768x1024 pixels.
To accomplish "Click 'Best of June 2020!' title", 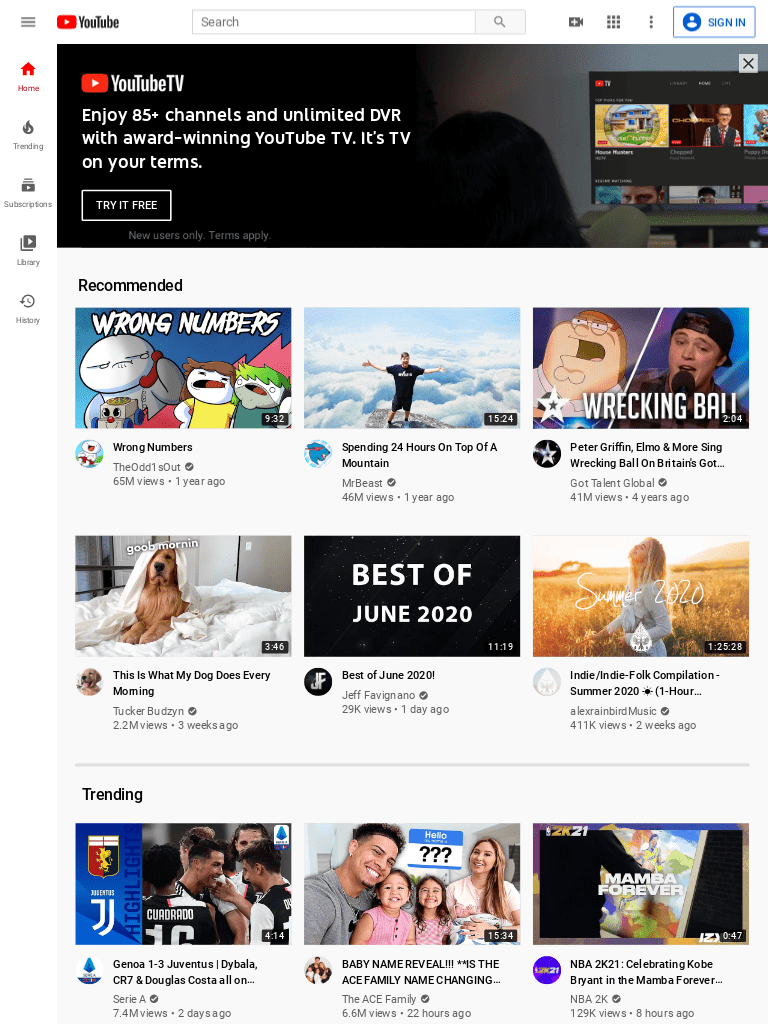I will point(388,675).
